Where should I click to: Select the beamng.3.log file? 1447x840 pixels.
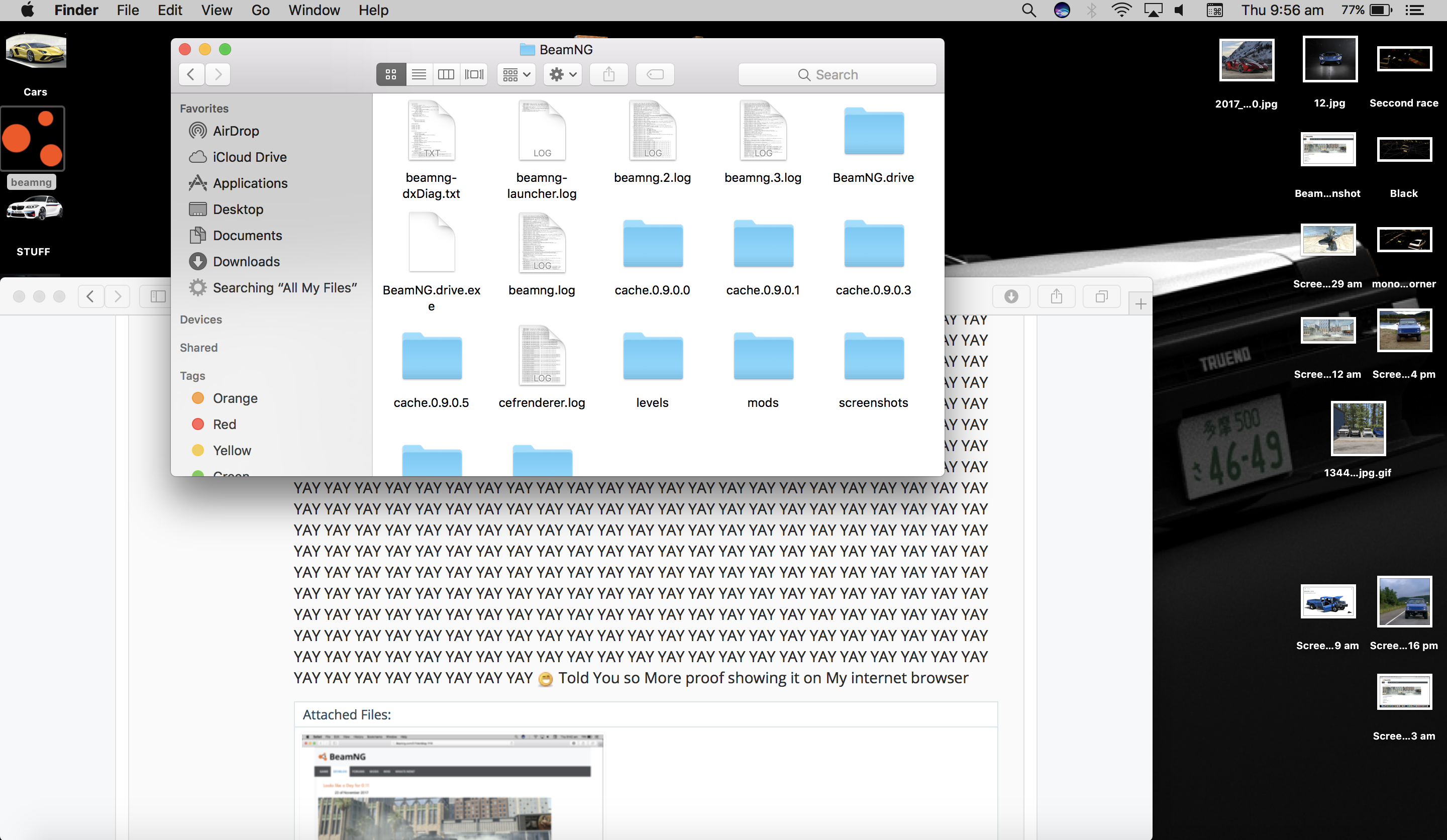763,142
